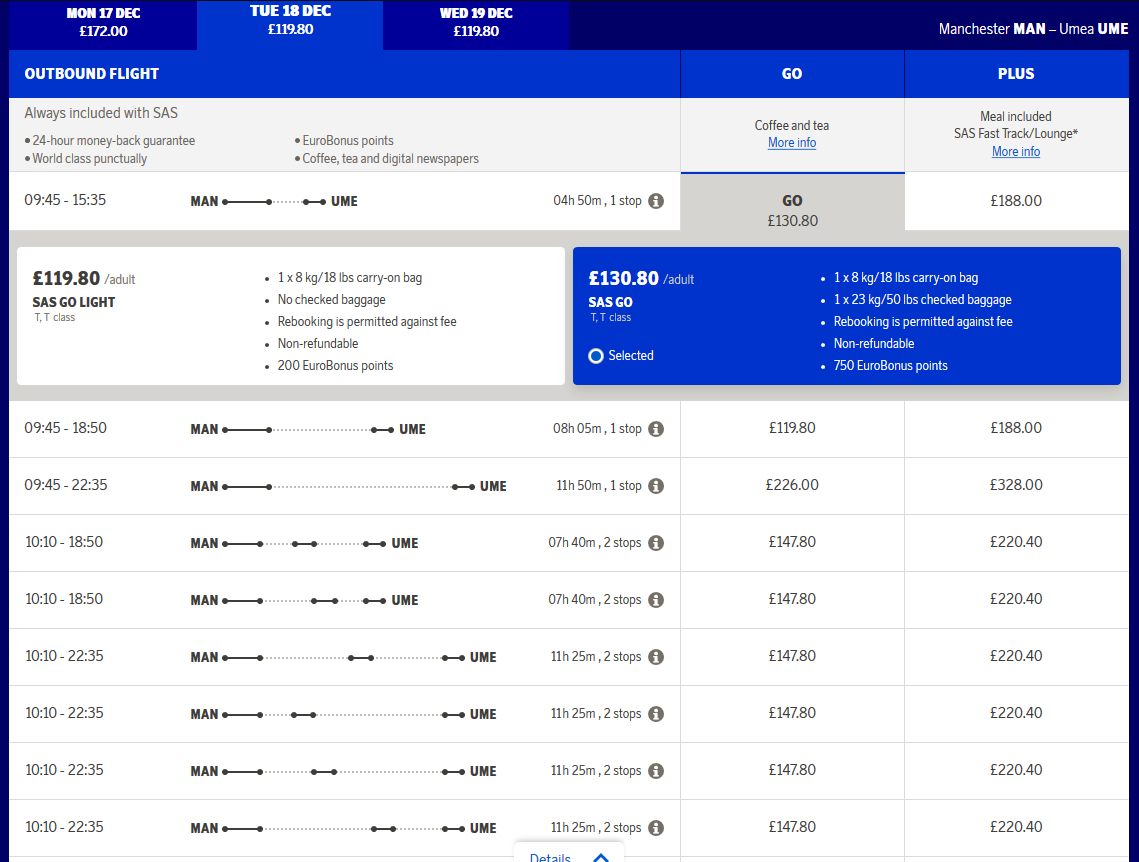Click the Manchester MAN – Umea UME route title
The height and width of the screenshot is (862, 1139).
(x=1033, y=29)
